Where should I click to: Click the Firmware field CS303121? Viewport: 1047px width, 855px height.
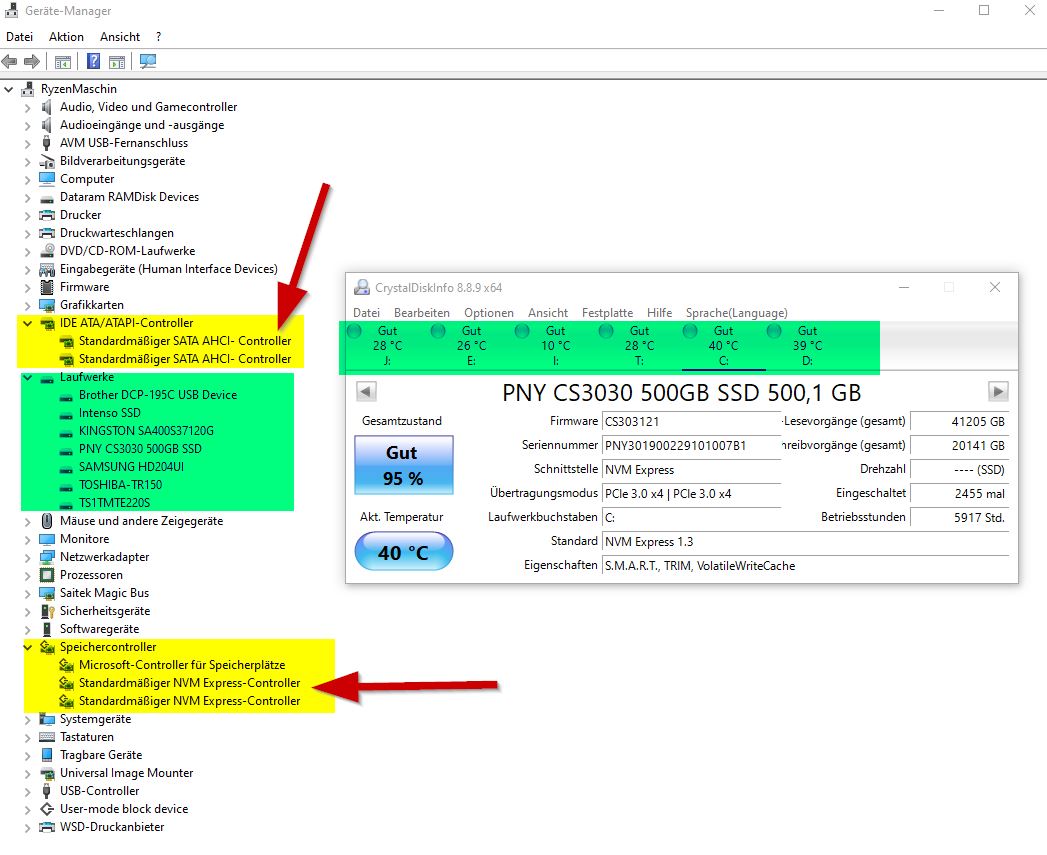coord(691,421)
